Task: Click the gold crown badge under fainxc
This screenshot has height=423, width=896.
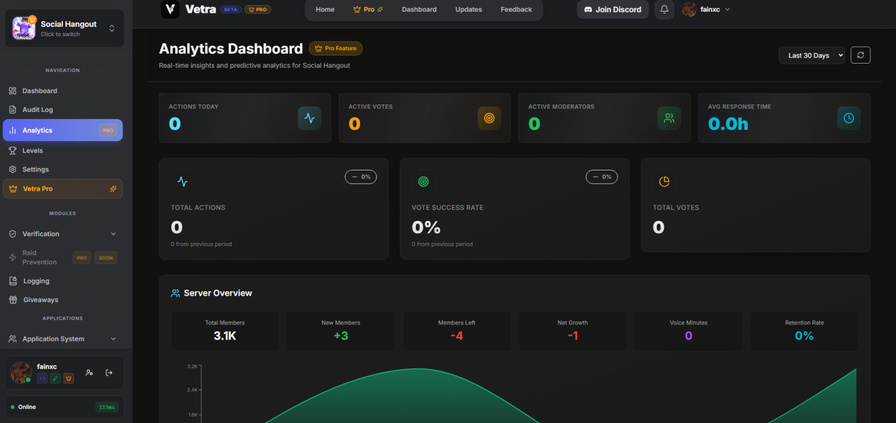Action: pos(68,379)
